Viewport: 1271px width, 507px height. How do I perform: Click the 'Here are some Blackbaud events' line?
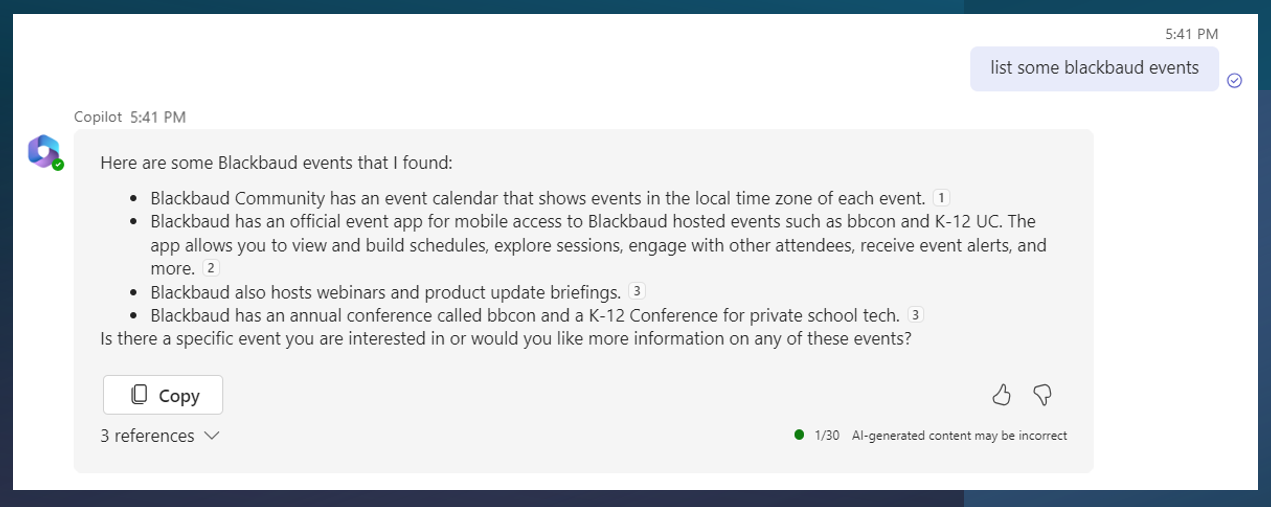277,162
